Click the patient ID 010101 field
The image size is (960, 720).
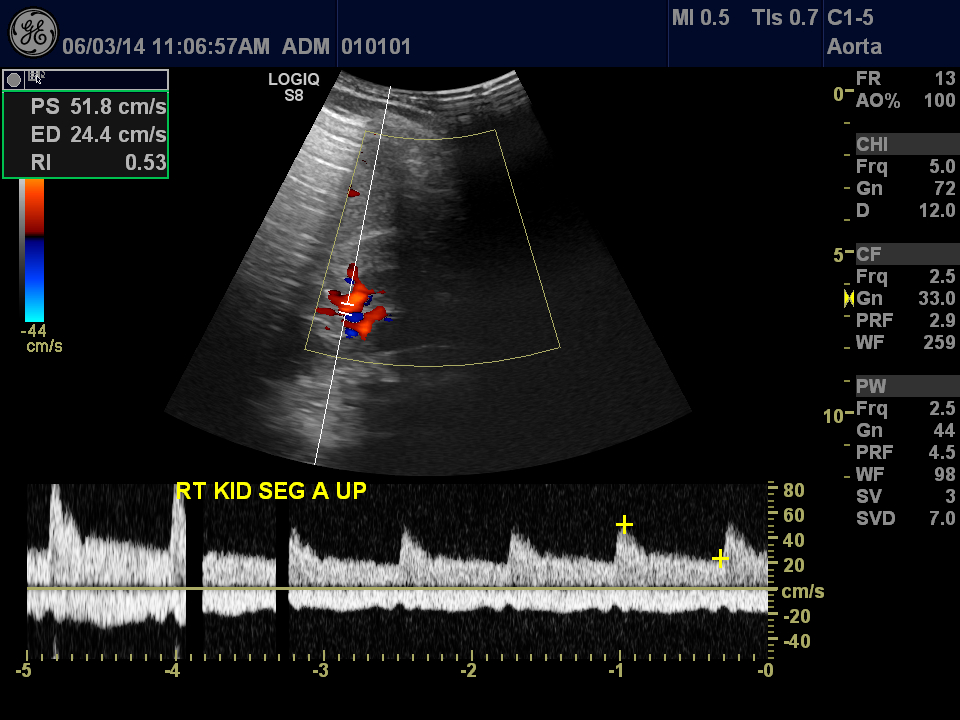click(376, 46)
